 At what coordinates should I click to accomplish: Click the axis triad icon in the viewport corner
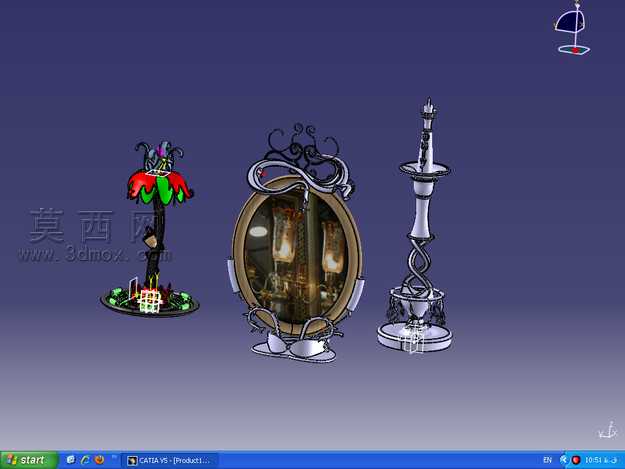608,430
